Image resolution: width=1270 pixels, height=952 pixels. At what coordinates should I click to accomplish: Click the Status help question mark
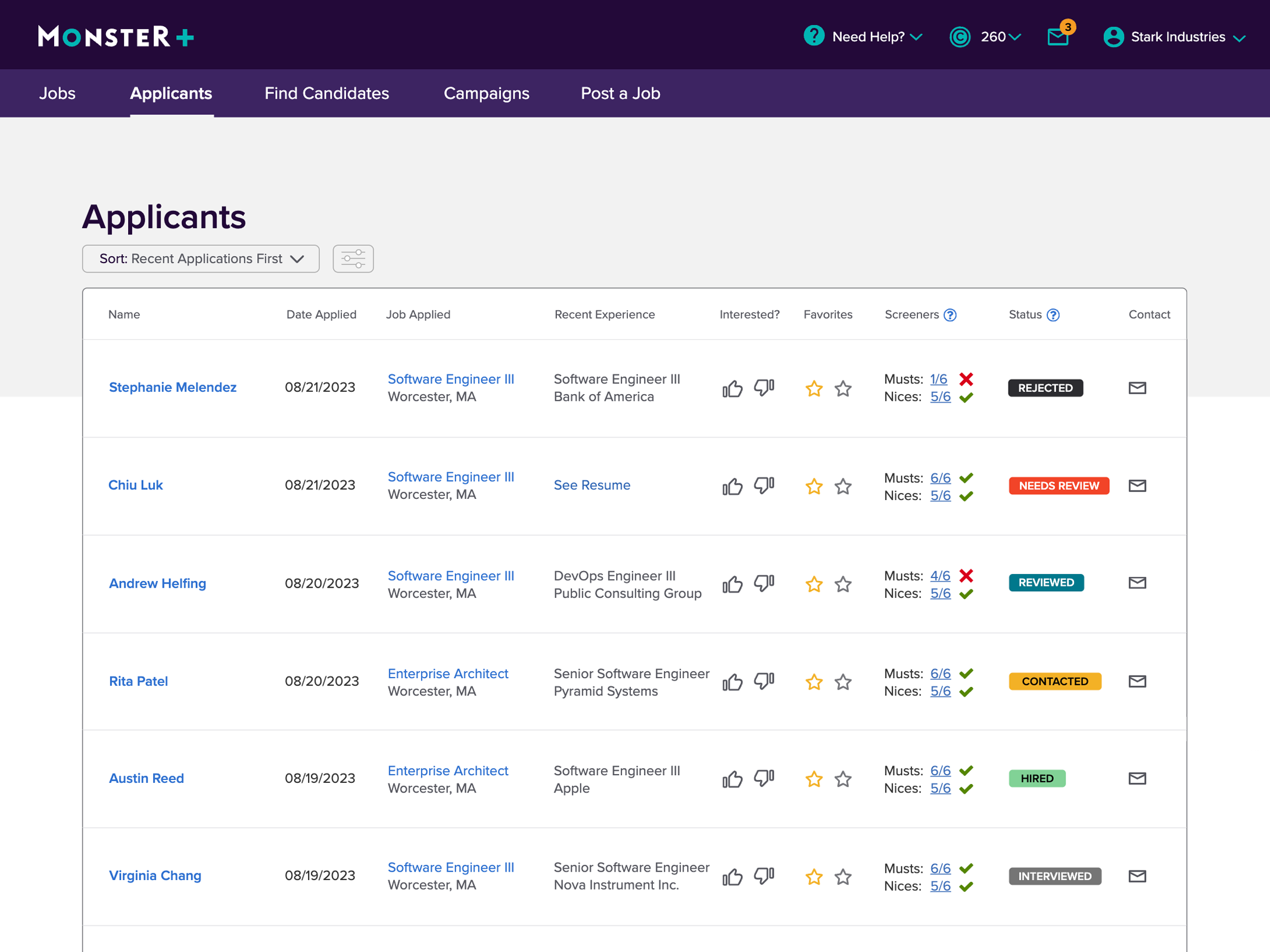pyautogui.click(x=1053, y=315)
